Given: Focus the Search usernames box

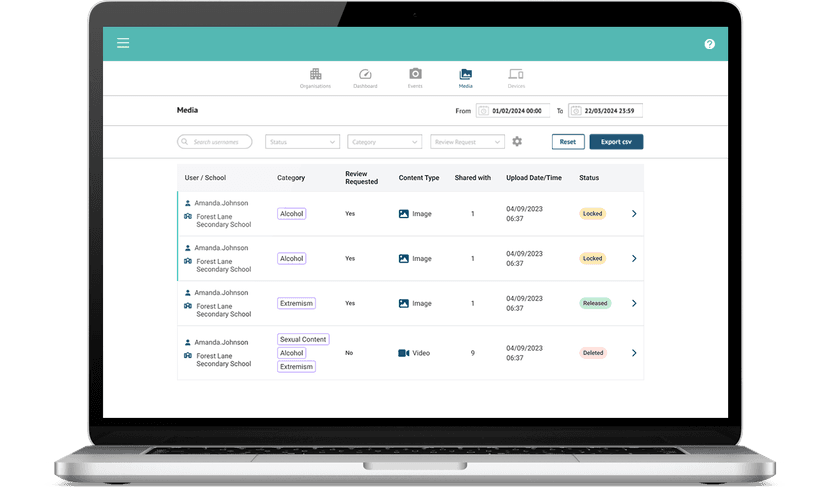Looking at the screenshot, I should (214, 142).
